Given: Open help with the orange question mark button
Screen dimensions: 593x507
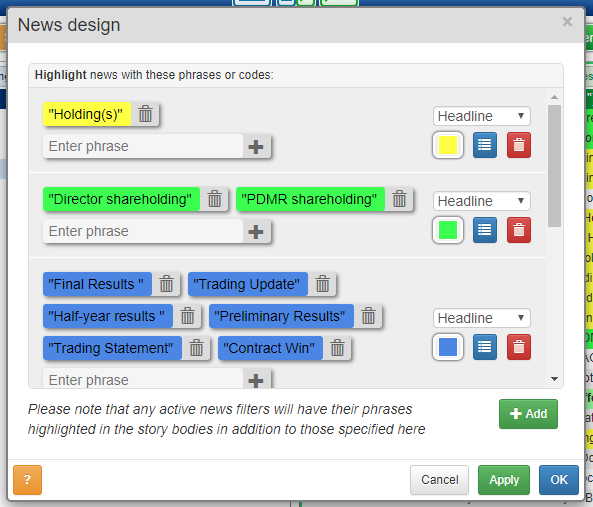Looking at the screenshot, I should pyautogui.click(x=28, y=480).
